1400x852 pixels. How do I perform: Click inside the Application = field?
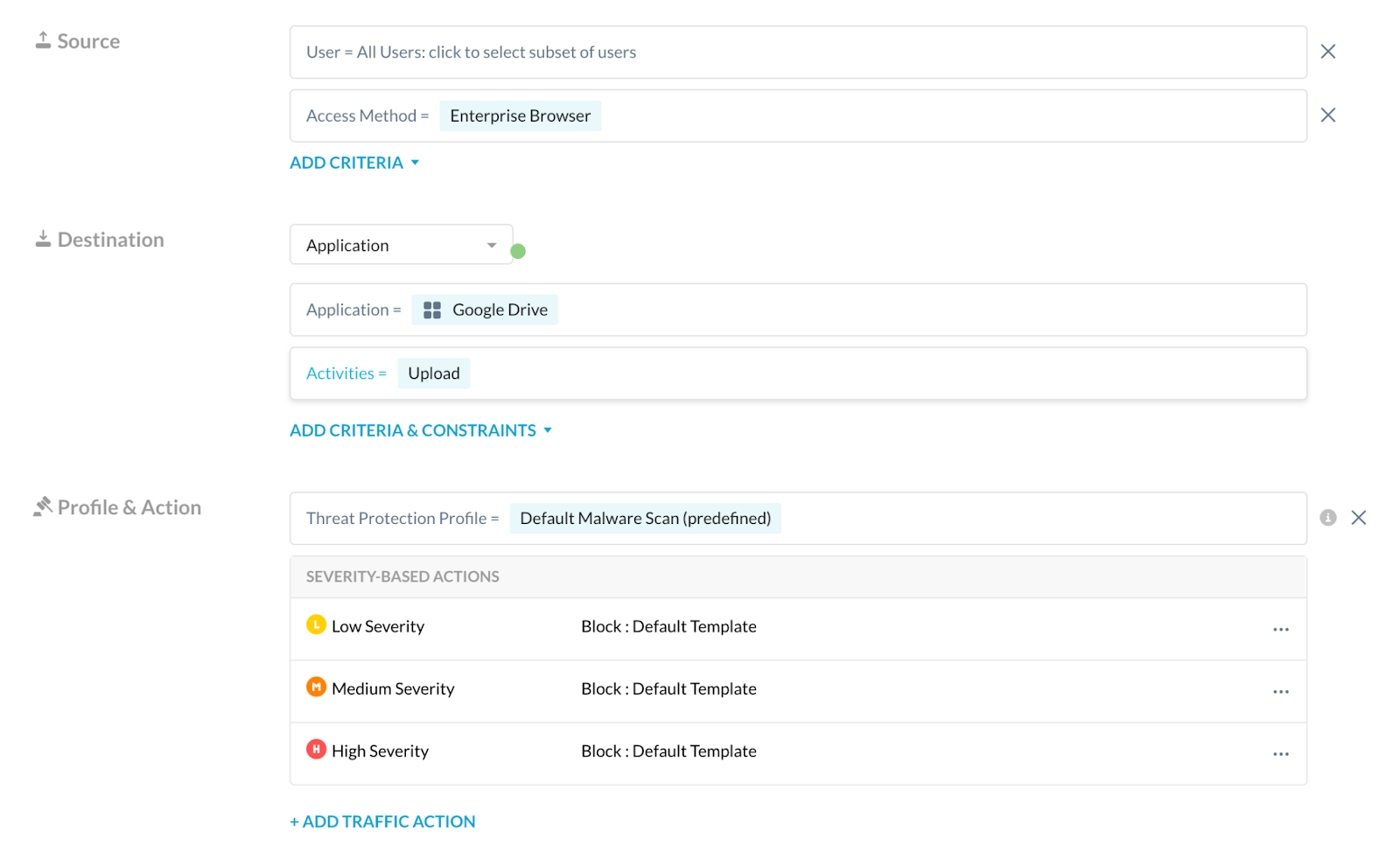point(798,310)
